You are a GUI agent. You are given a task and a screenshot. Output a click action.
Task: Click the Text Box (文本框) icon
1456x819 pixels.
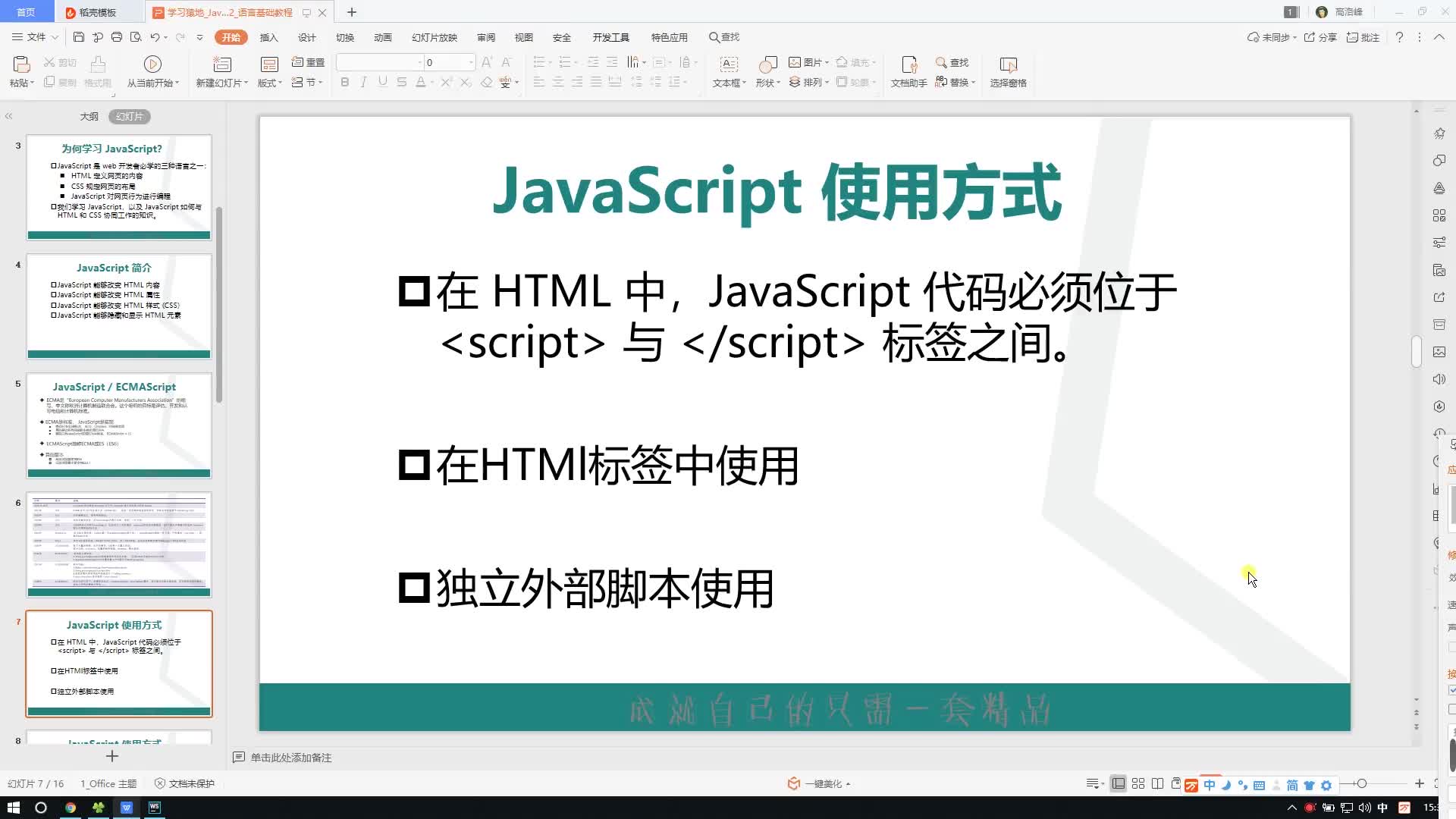[729, 64]
